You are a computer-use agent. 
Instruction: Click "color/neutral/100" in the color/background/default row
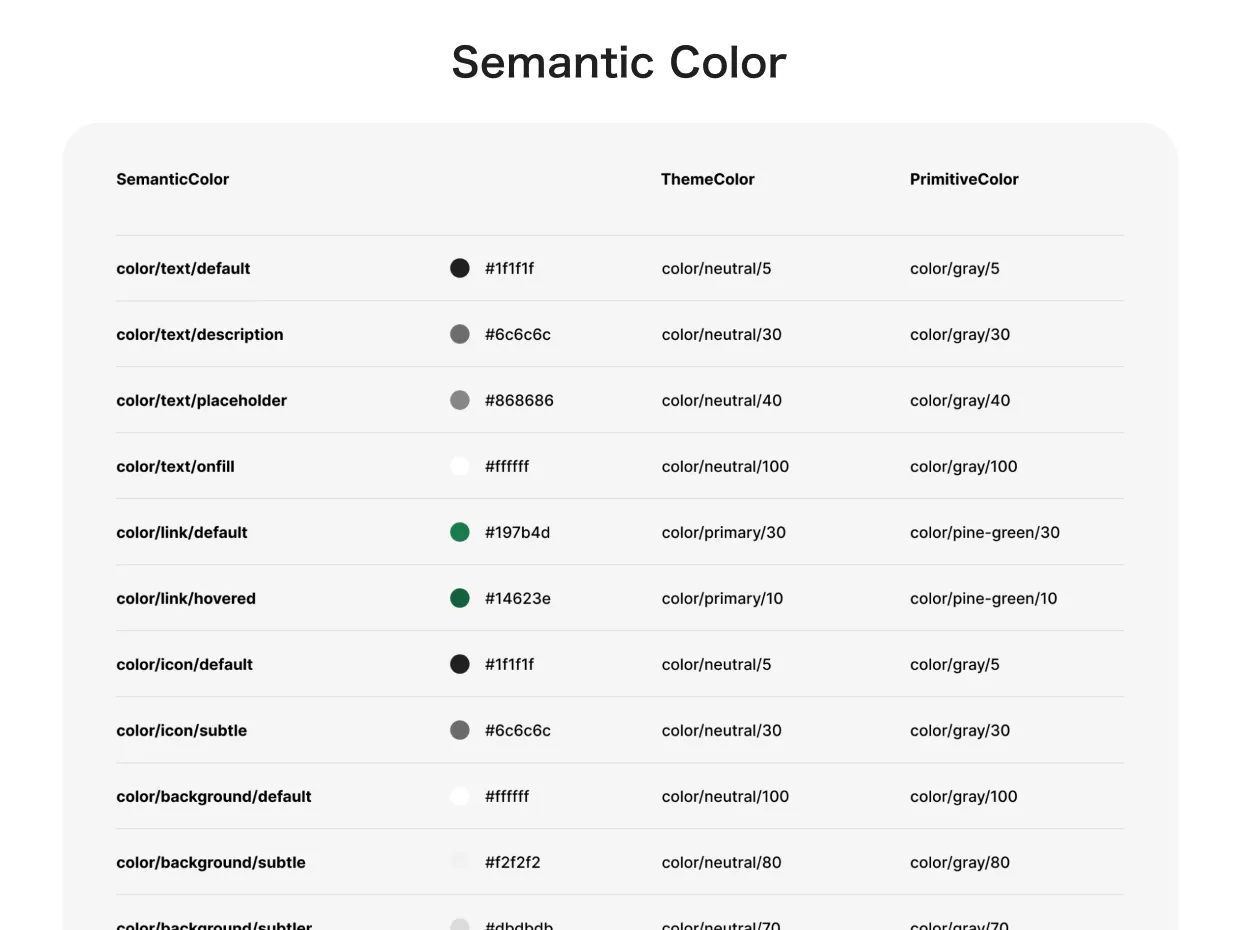(726, 796)
